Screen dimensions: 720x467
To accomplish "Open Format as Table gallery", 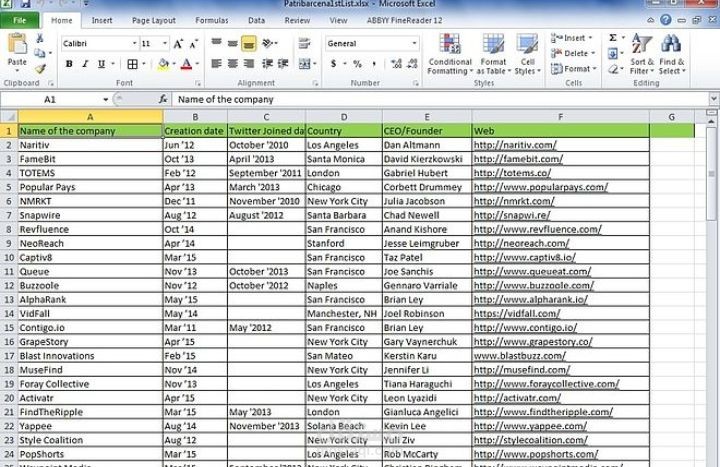I will coord(494,54).
